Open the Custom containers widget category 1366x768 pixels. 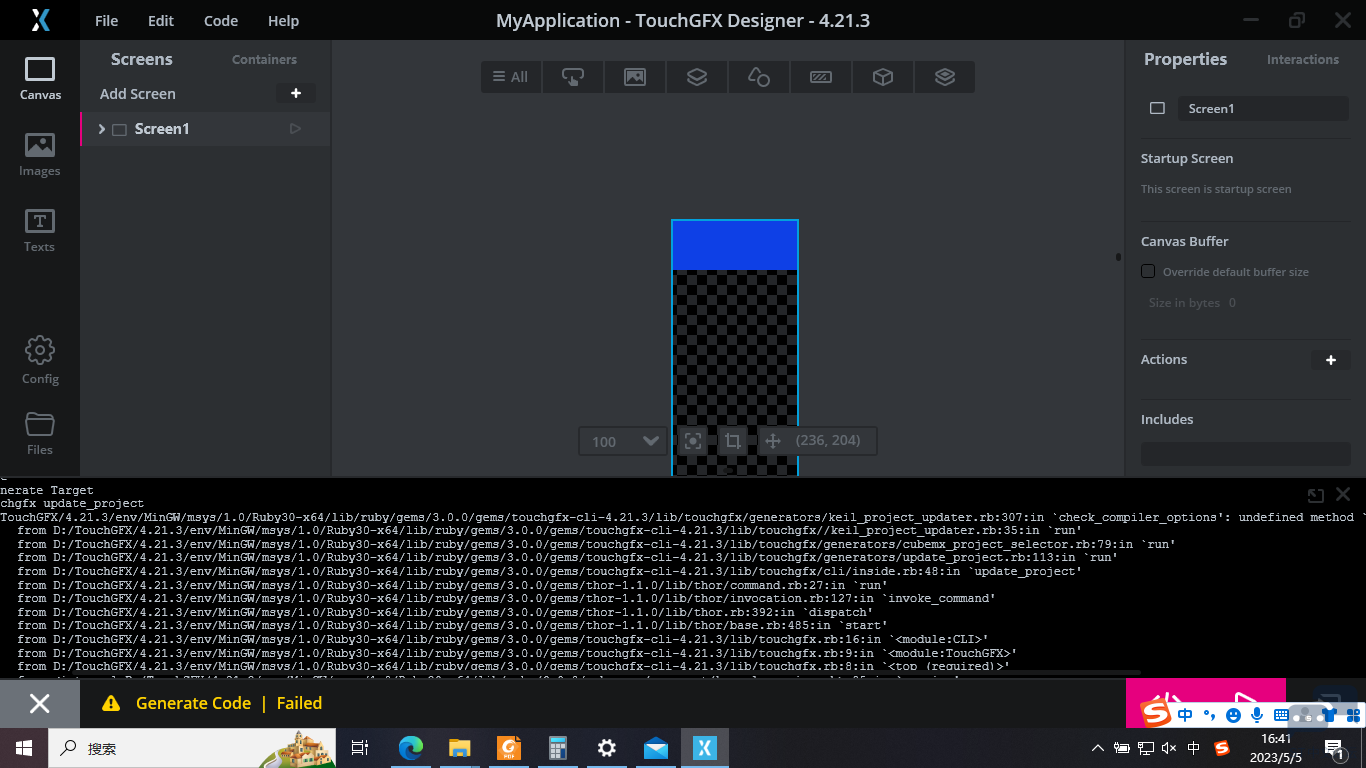tap(945, 77)
